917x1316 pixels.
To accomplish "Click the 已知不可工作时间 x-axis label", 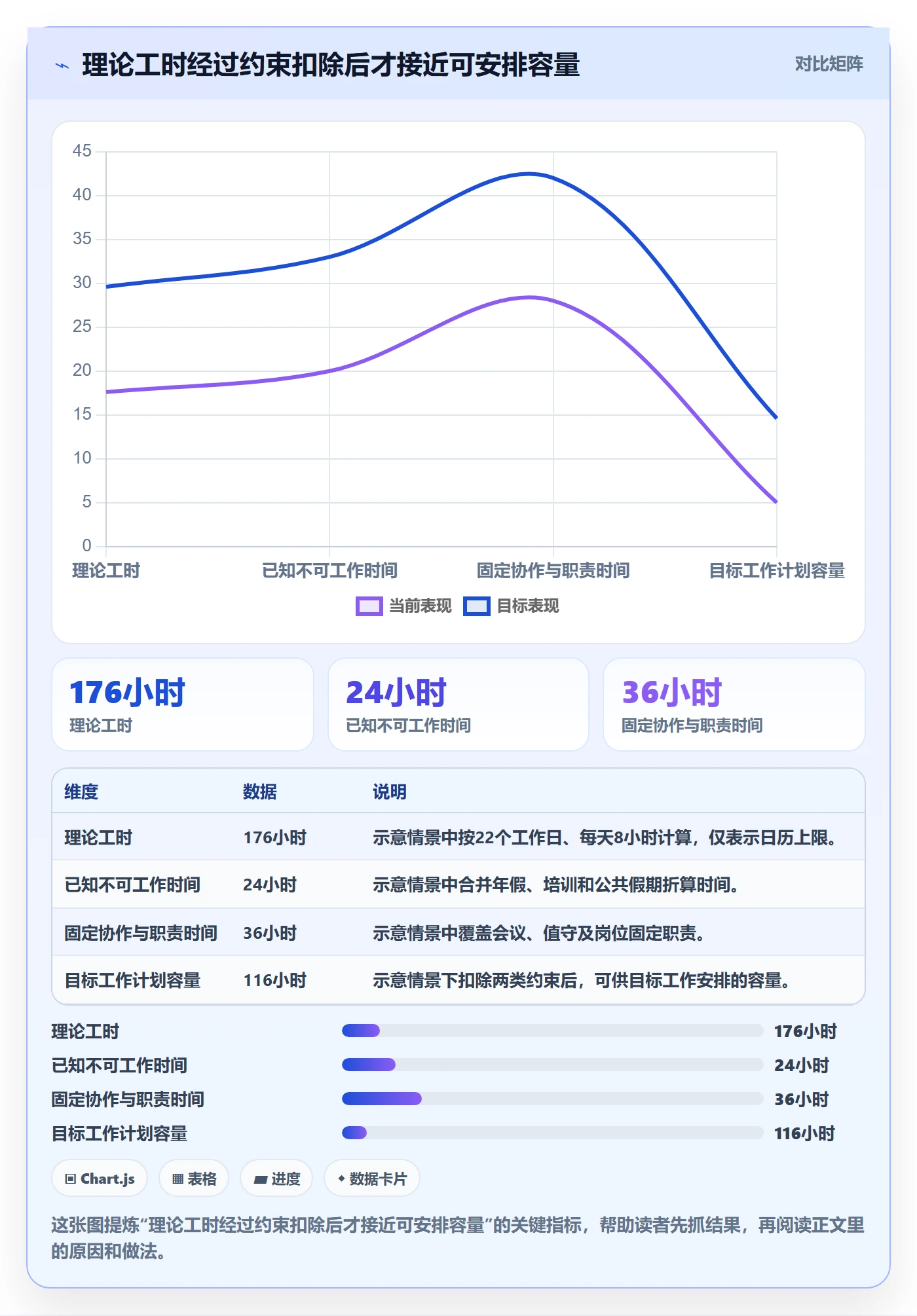I will point(329,570).
